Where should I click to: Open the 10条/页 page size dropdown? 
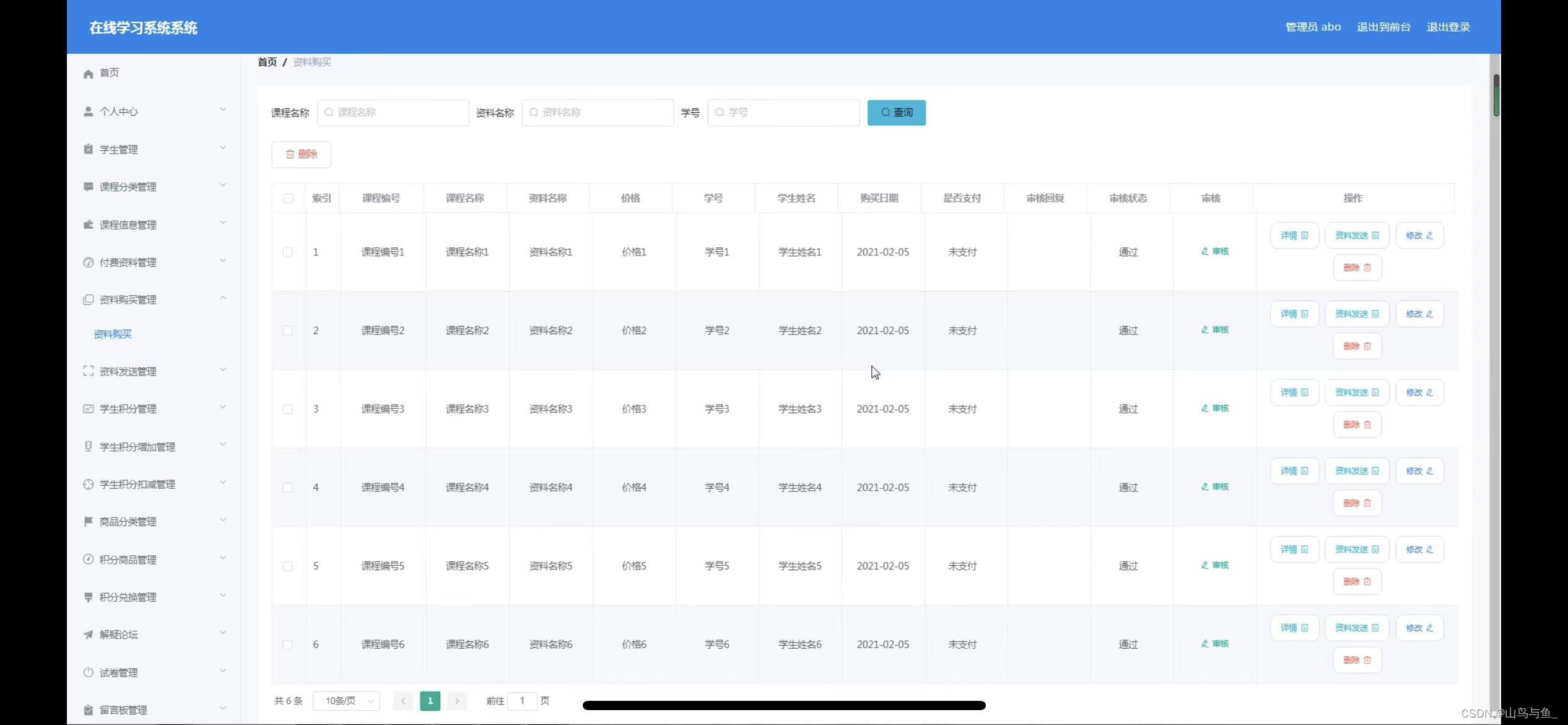pos(347,701)
